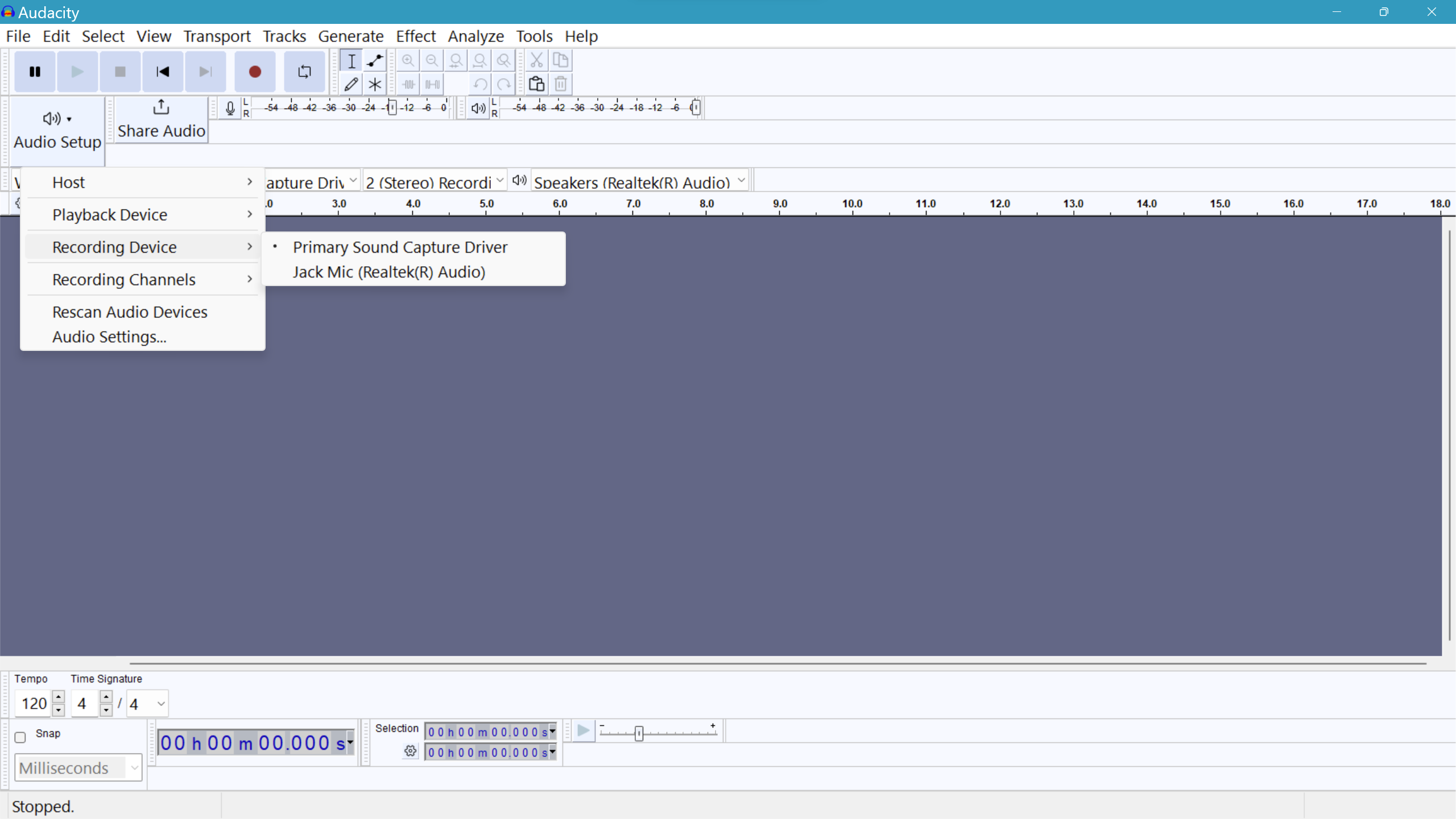
Task: Open the Speakers (Realtek(R) Audio) dropdown
Action: [640, 181]
